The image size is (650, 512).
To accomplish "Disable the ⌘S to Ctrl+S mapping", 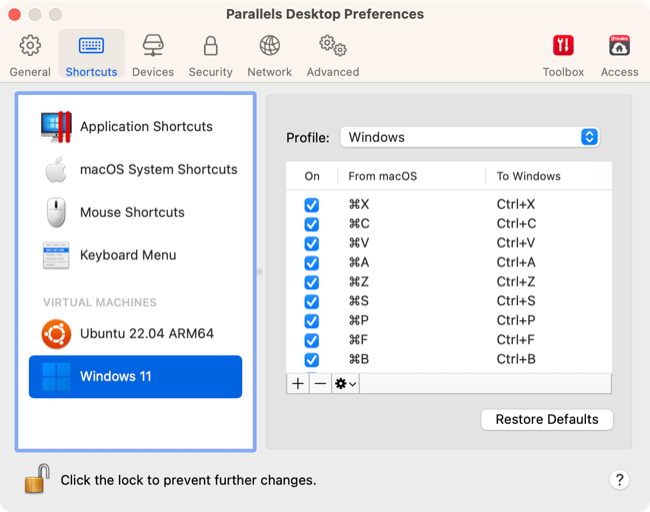I will (312, 301).
